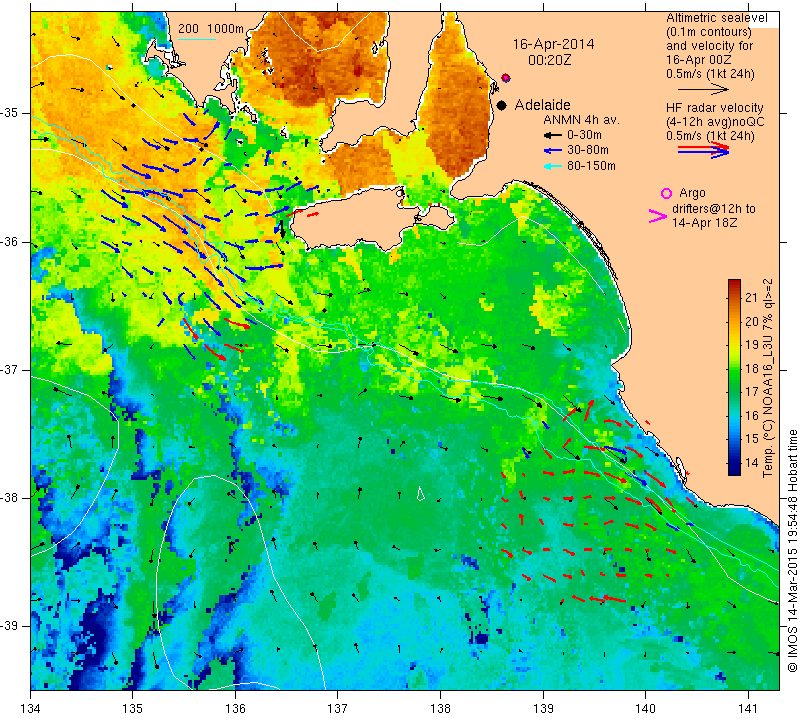Screen dimensions: 800x720
Task: Click the drifters@12h to legend text
Action: pos(714,209)
